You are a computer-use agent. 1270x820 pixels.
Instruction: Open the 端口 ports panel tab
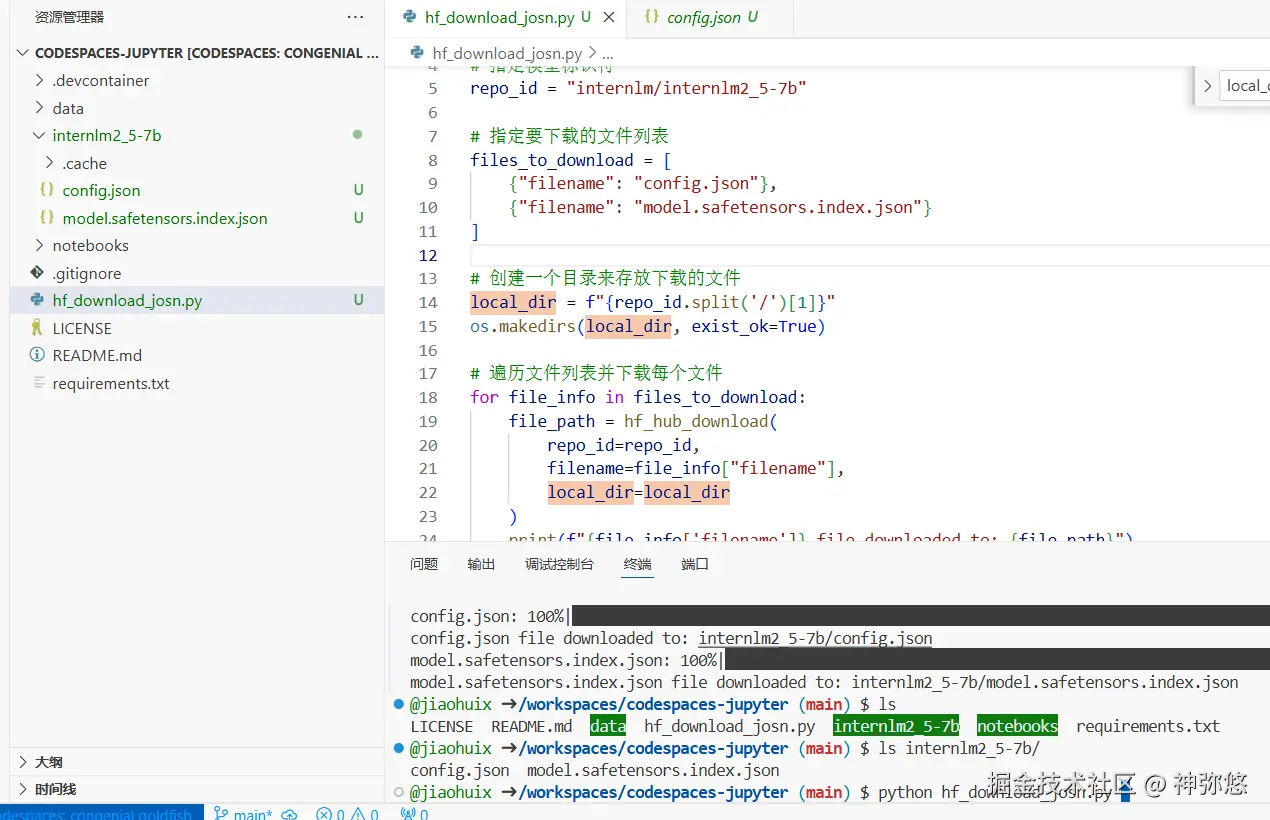(695, 564)
